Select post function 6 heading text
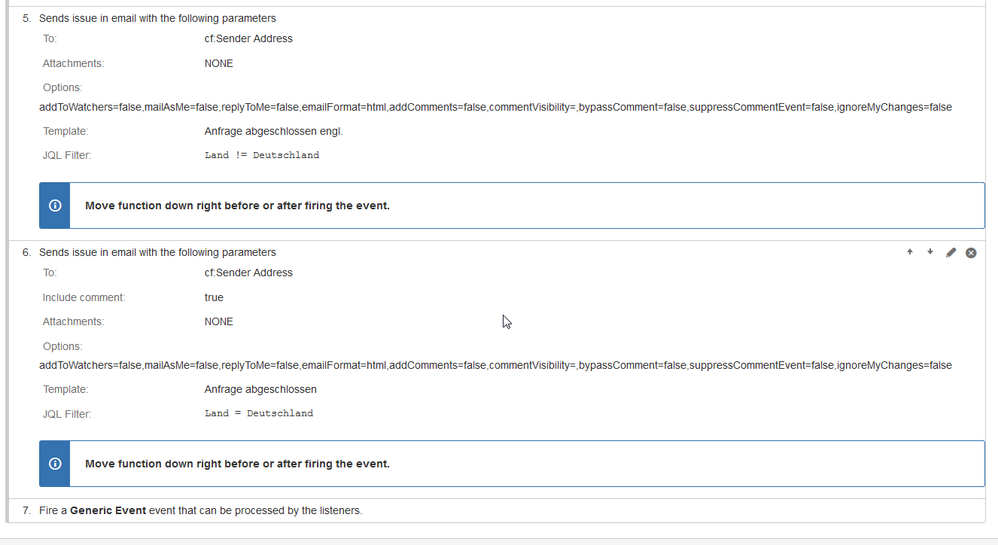The width and height of the screenshot is (998, 545). tap(157, 252)
